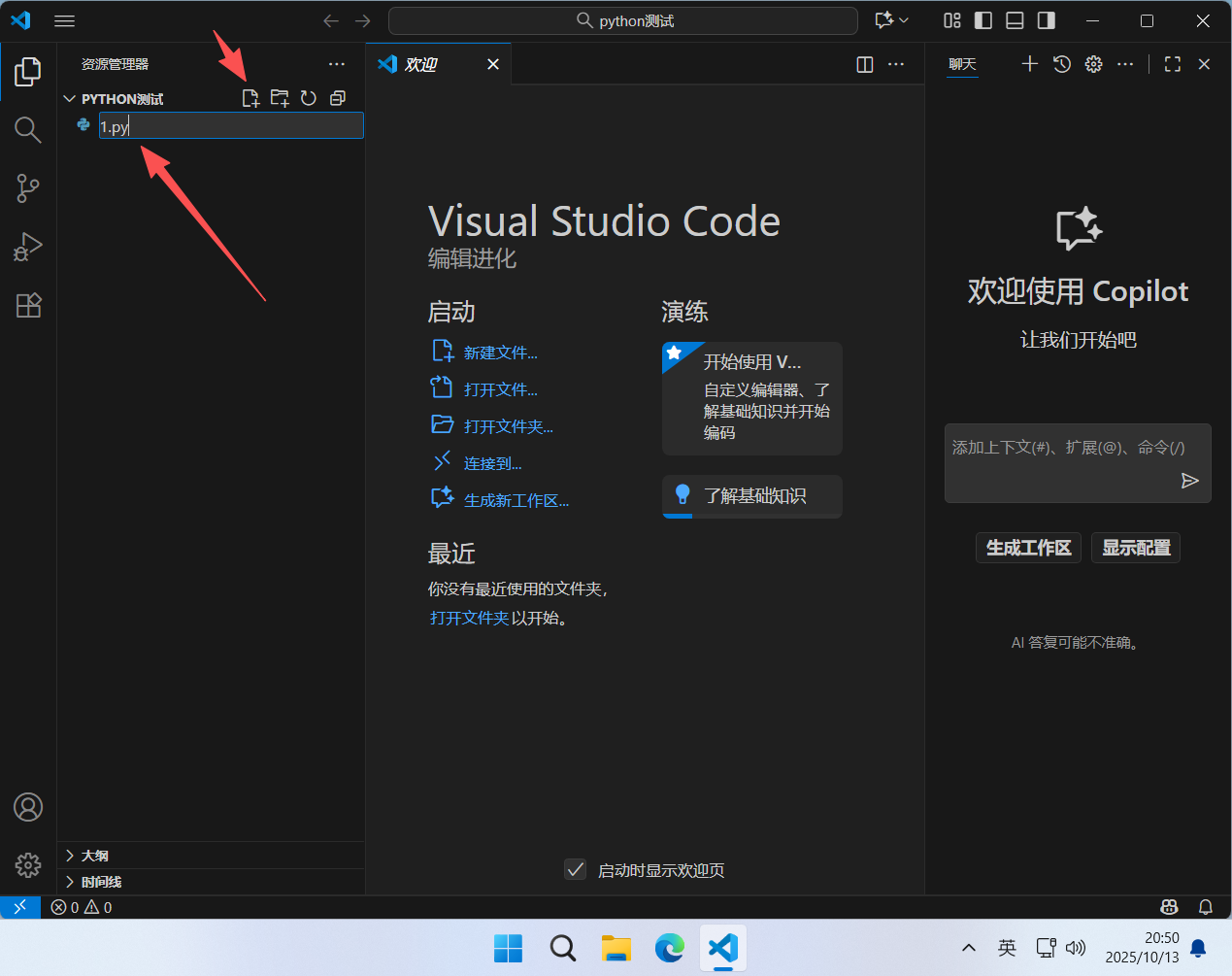Show hidden system tray icons

[x=968, y=948]
